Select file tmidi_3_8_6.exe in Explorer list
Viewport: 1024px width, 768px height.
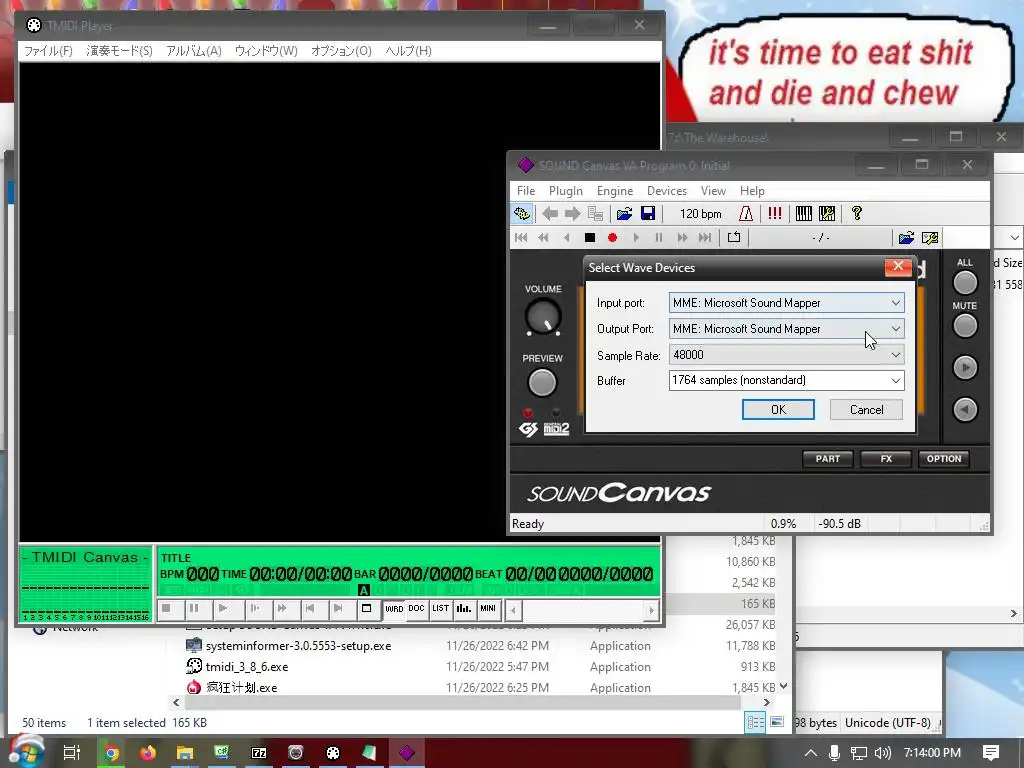click(x=247, y=667)
